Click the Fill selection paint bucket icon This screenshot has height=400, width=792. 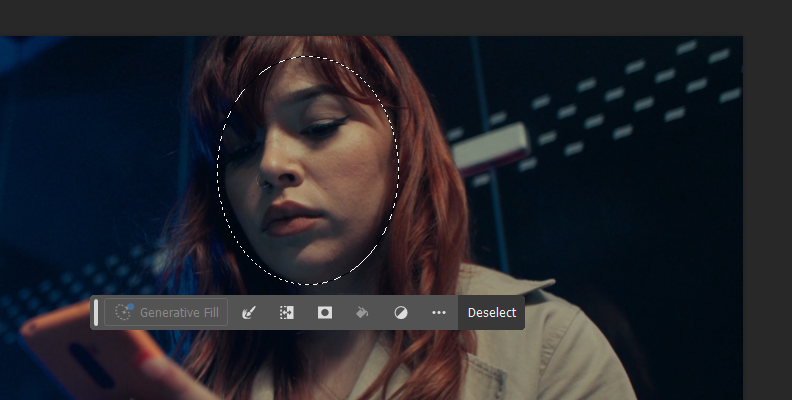tap(363, 312)
